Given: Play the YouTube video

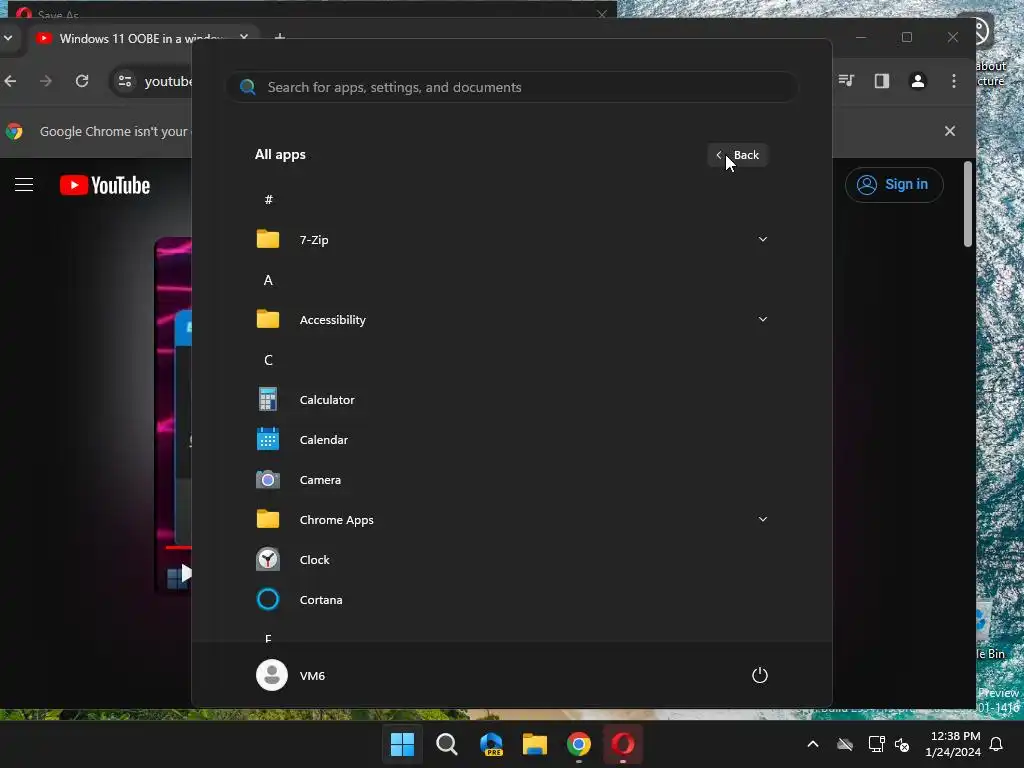Looking at the screenshot, I should click(186, 573).
